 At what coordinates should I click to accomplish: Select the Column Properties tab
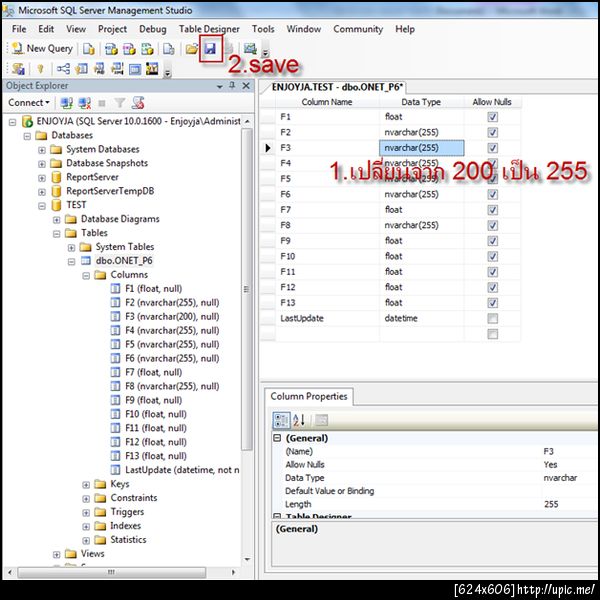308,396
